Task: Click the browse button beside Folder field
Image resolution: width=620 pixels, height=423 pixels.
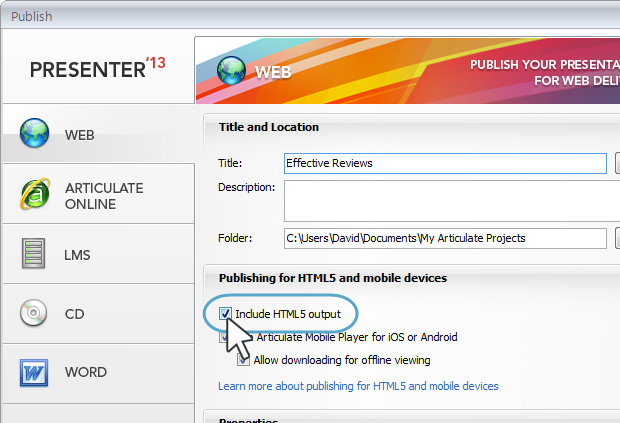Action: tap(617, 238)
